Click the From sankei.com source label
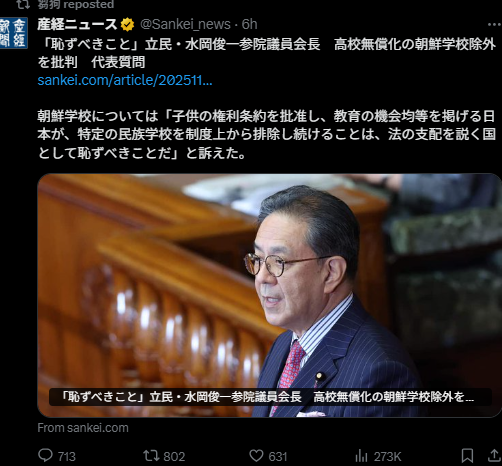Screen dimensions: 502x466 (83, 428)
